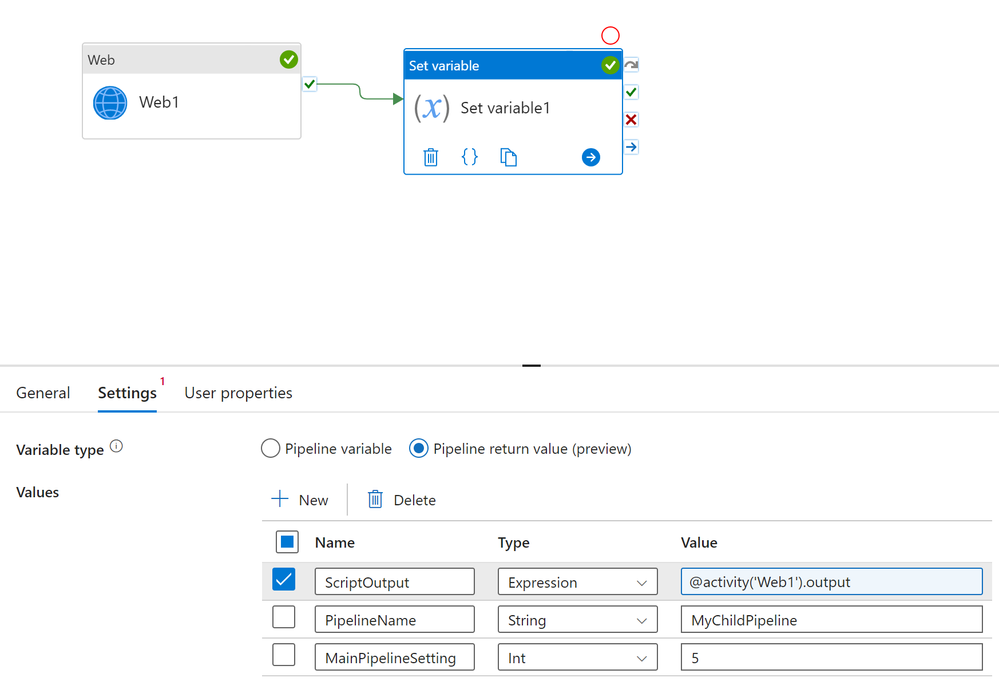
Task: Click Web1 globe activity icon
Action: click(x=110, y=103)
